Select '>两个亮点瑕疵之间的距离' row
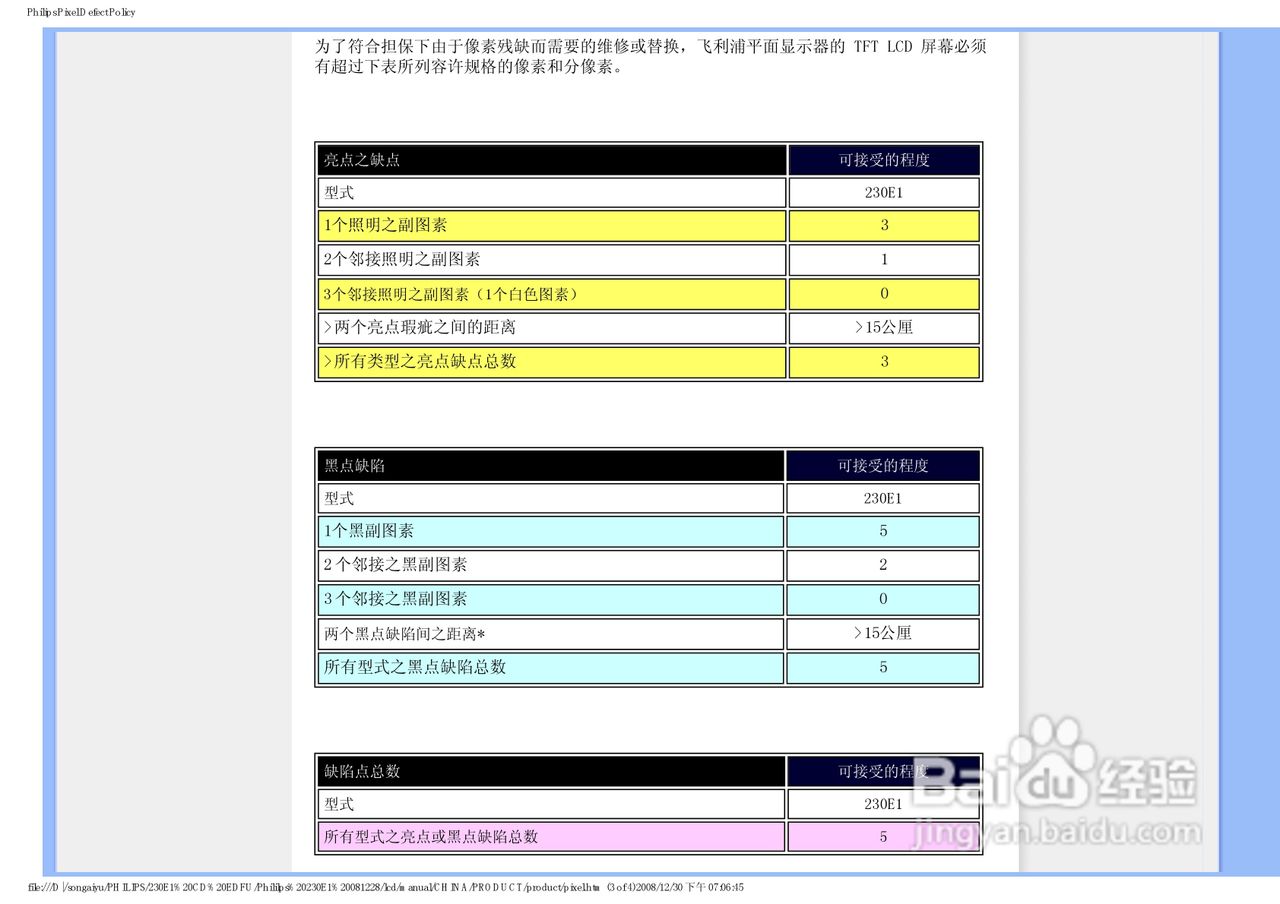Screen dimensions: 1280x904 tap(552, 328)
